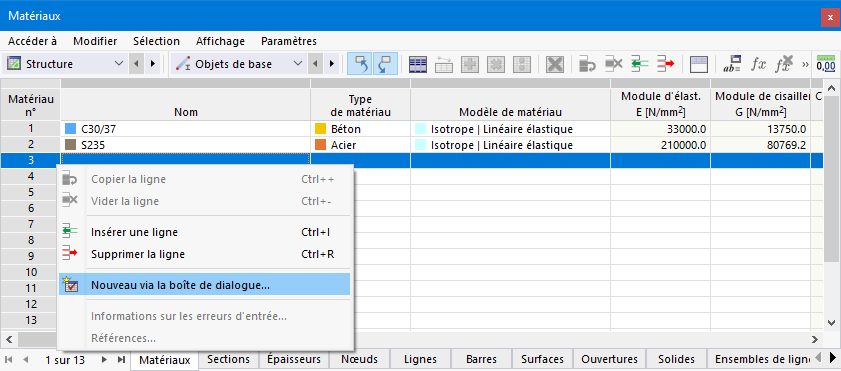Image resolution: width=841 pixels, height=371 pixels.
Task: Click the ab= find and replace icon
Action: [x=732, y=64]
